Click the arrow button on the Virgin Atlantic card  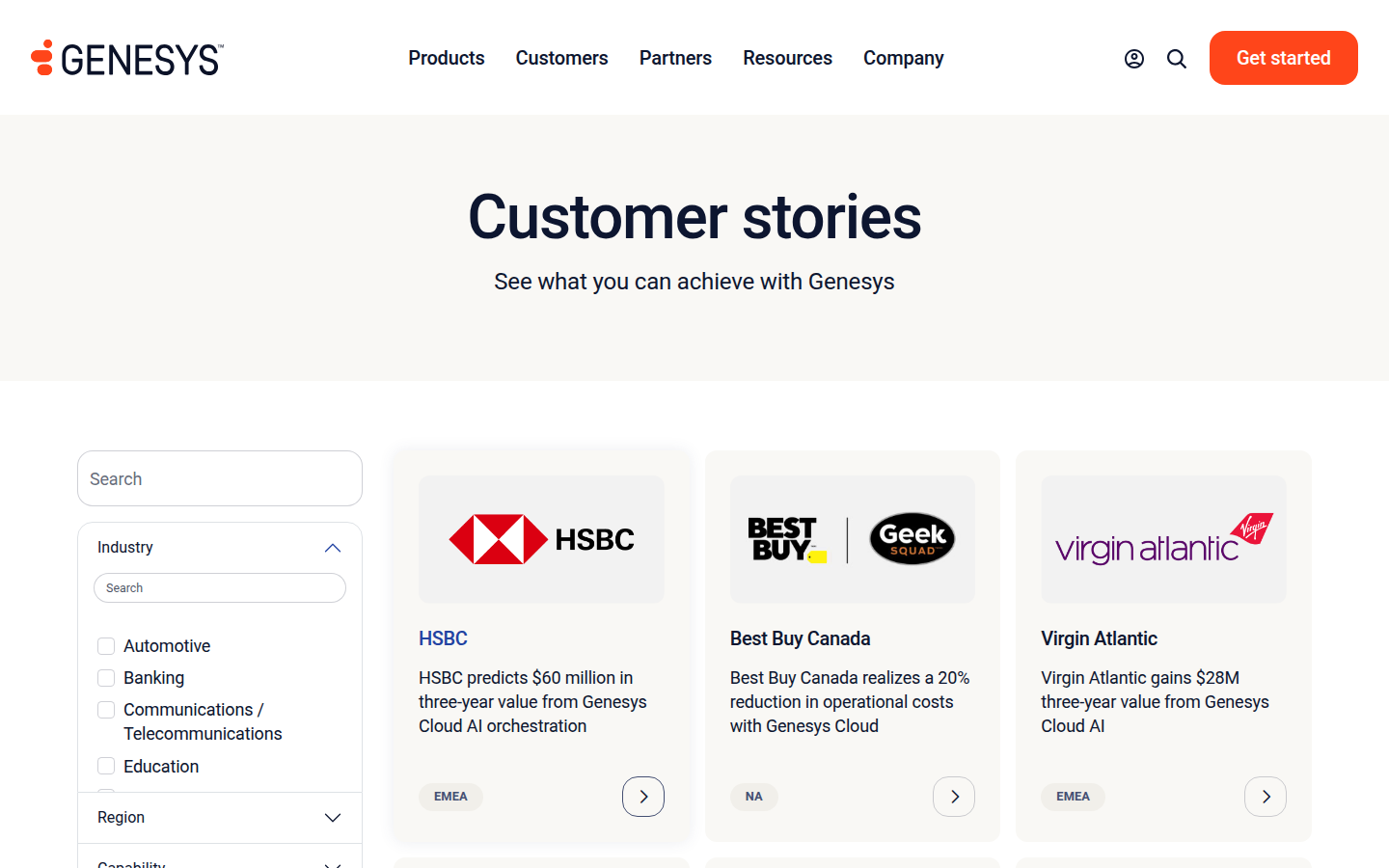coord(1266,797)
